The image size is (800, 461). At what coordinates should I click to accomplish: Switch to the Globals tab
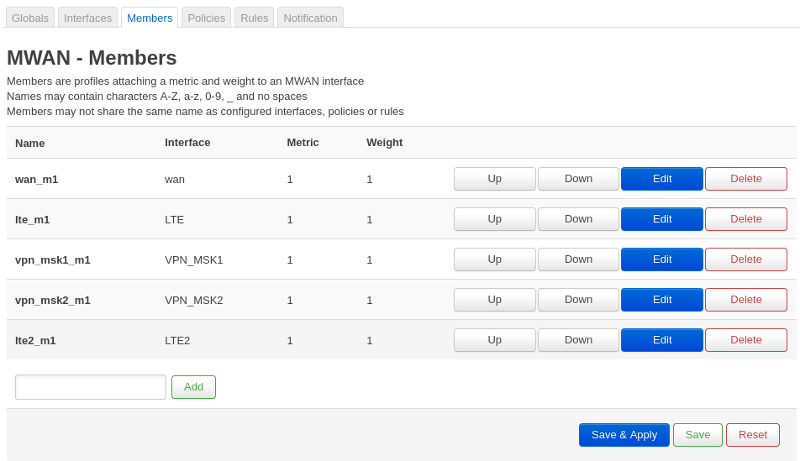pos(30,18)
